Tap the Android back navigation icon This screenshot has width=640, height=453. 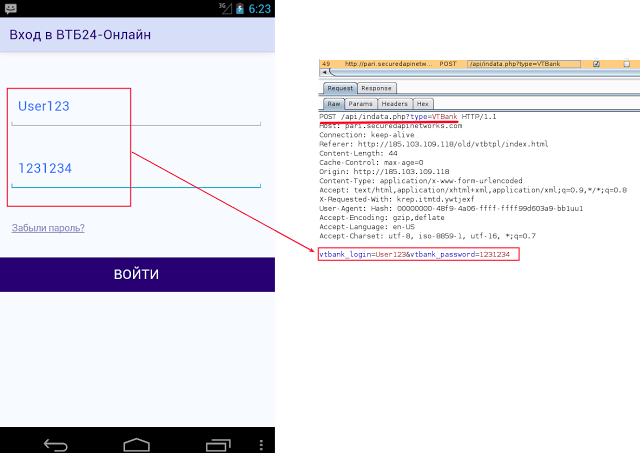57,442
